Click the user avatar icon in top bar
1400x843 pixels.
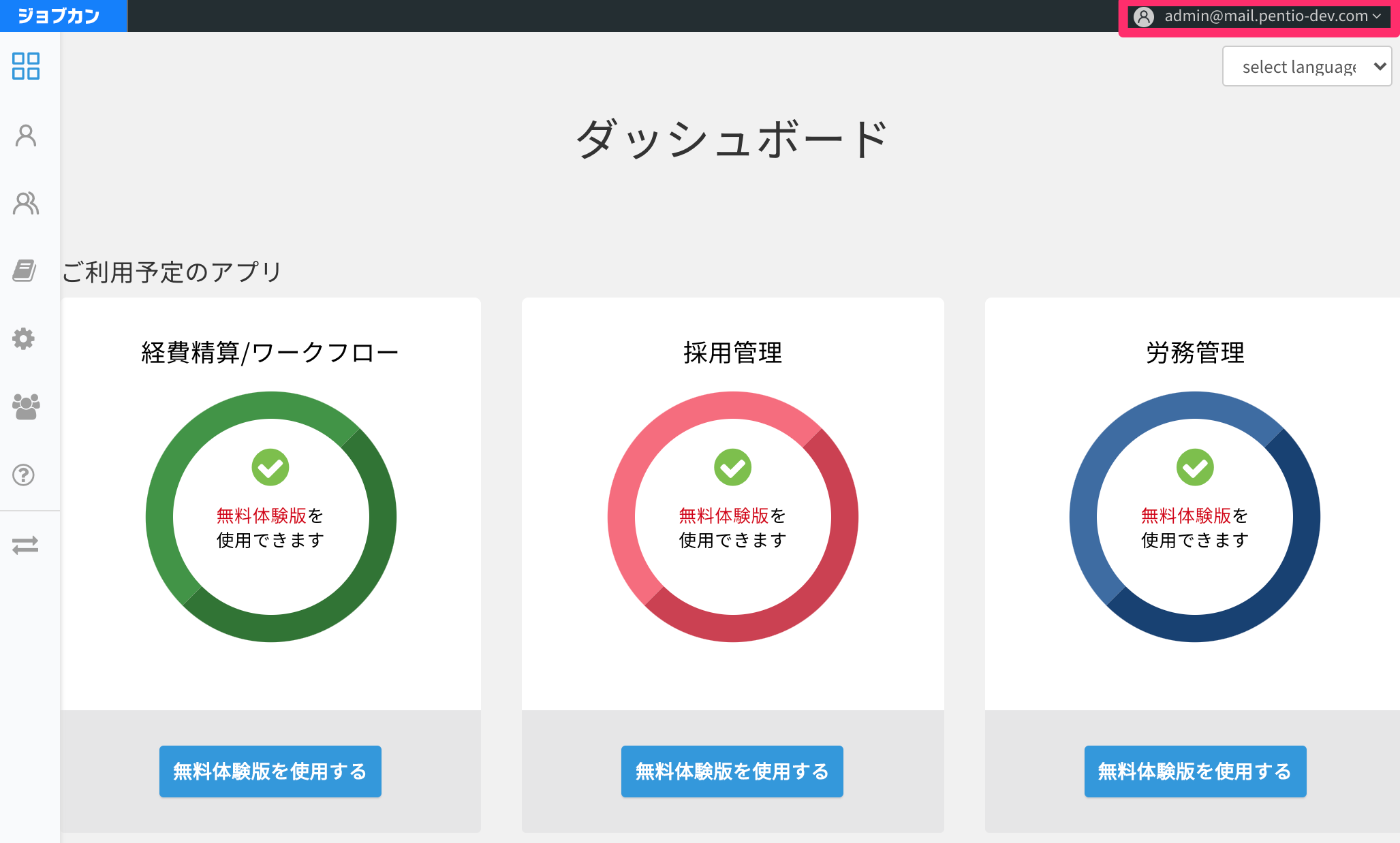[x=1144, y=16]
